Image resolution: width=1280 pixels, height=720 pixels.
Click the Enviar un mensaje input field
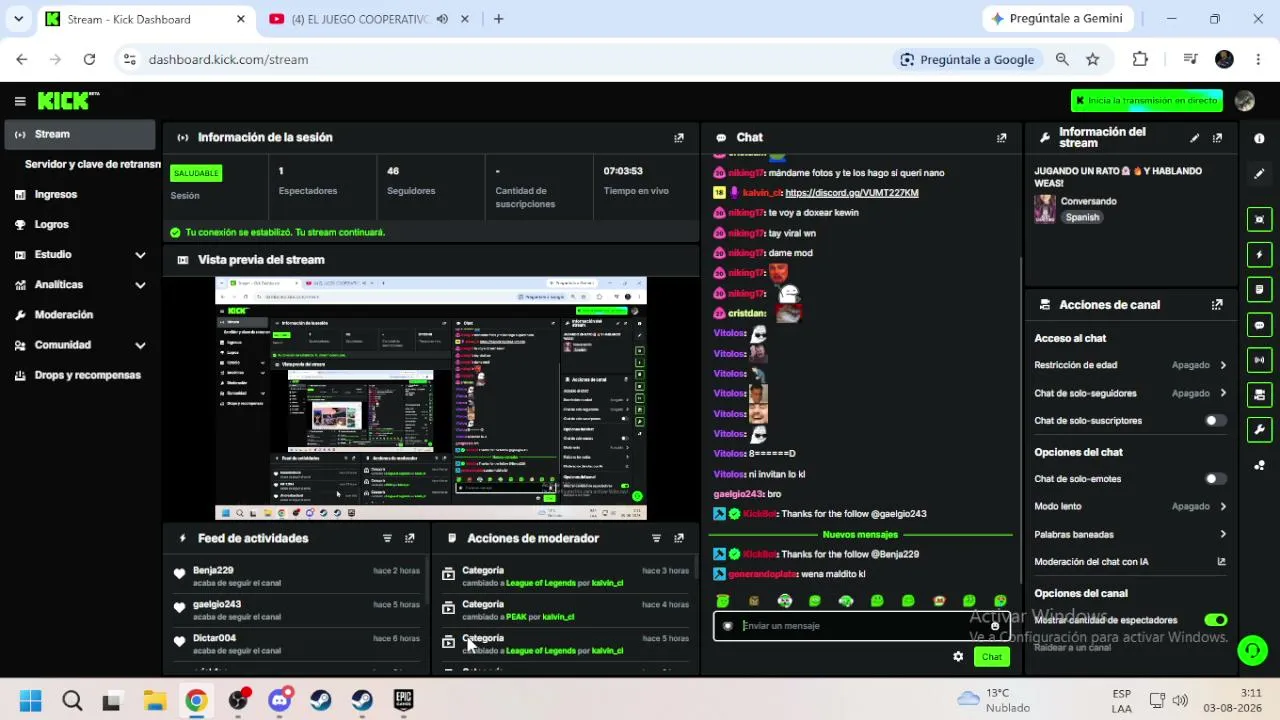[x=860, y=626]
